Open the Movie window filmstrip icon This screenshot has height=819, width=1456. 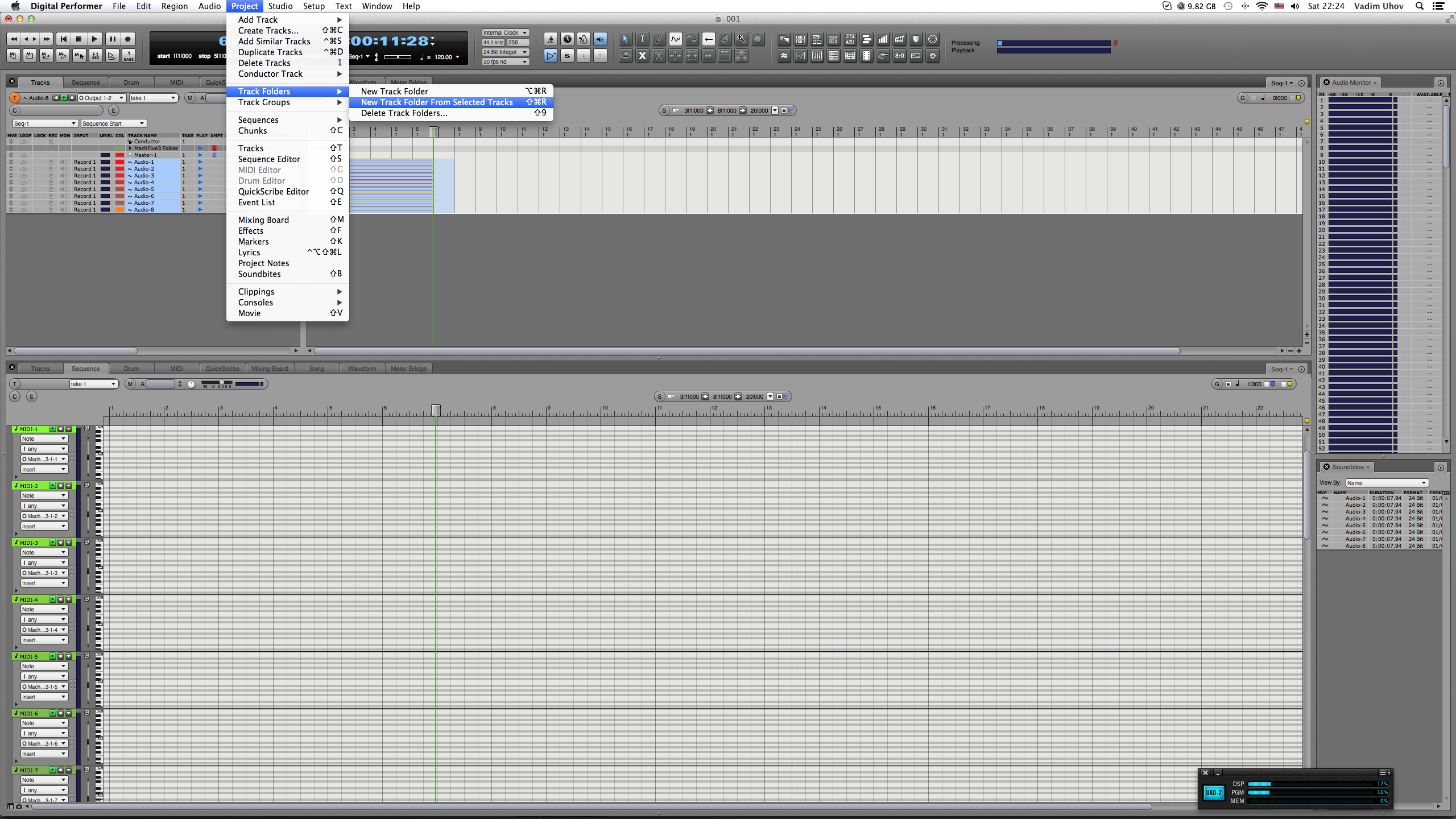pyautogui.click(x=866, y=56)
